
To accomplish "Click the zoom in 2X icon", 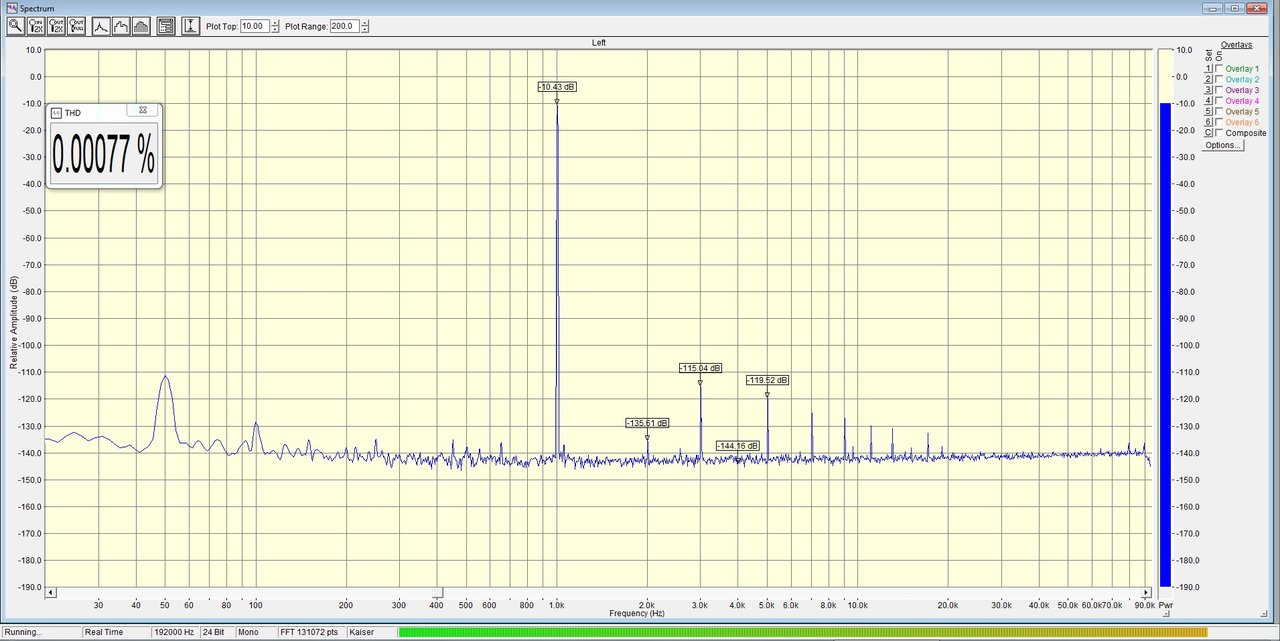I will coord(36,26).
